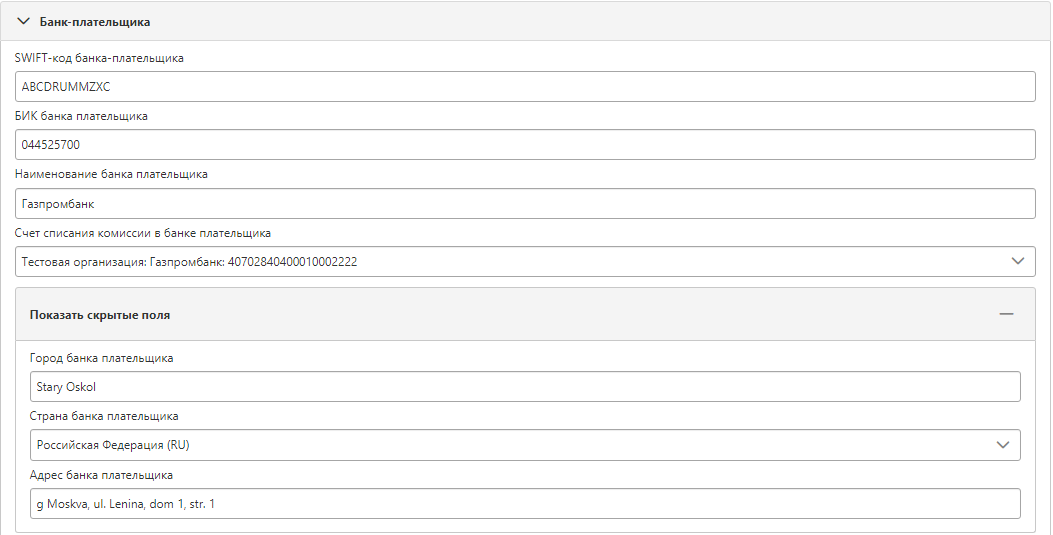Click the minus icon beside Показать скрытые поля
This screenshot has height=535, width=1053.
1006,314
